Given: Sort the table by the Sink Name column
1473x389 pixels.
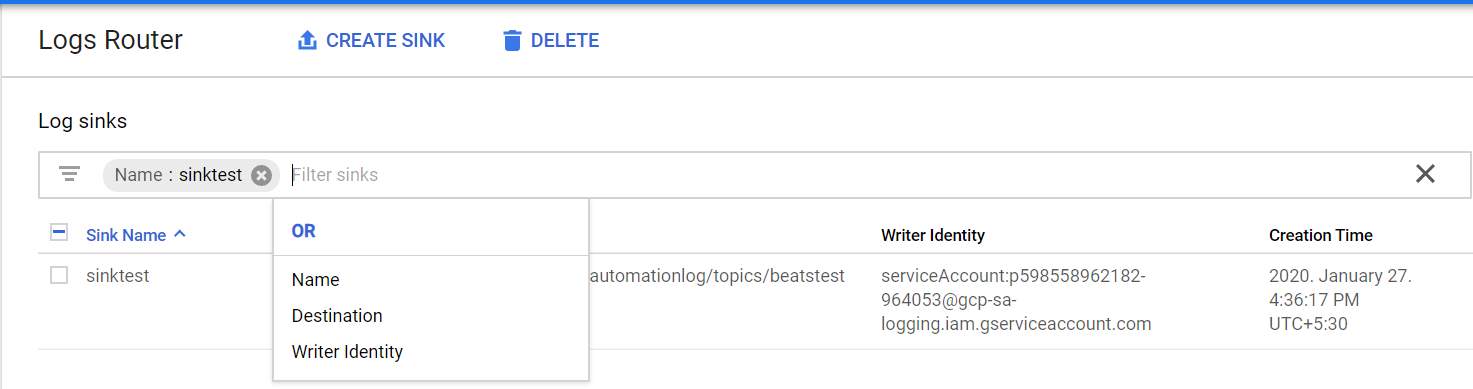Looking at the screenshot, I should pos(126,235).
